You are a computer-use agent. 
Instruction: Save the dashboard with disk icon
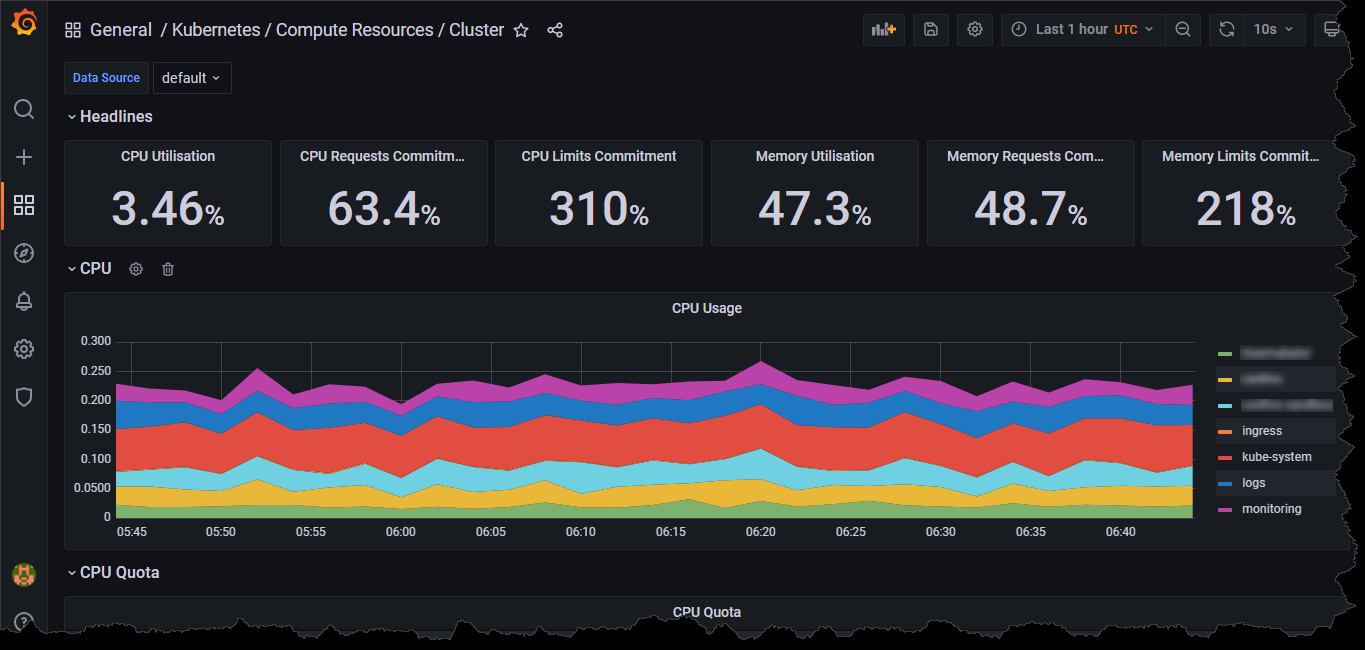pos(930,30)
